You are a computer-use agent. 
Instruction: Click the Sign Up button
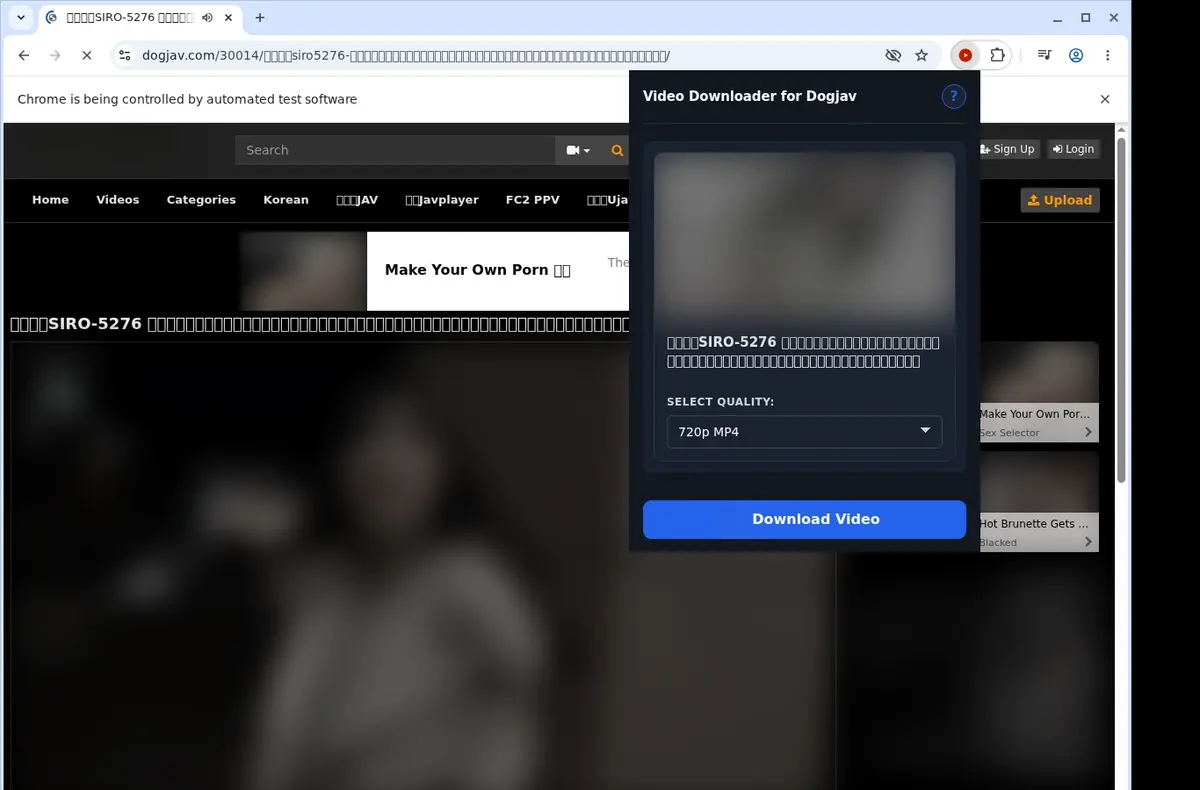pyautogui.click(x=1008, y=149)
